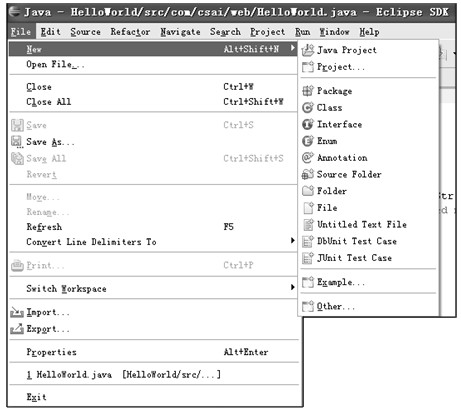461x413 pixels.
Task: Select Close All entry
Action: [153, 102]
